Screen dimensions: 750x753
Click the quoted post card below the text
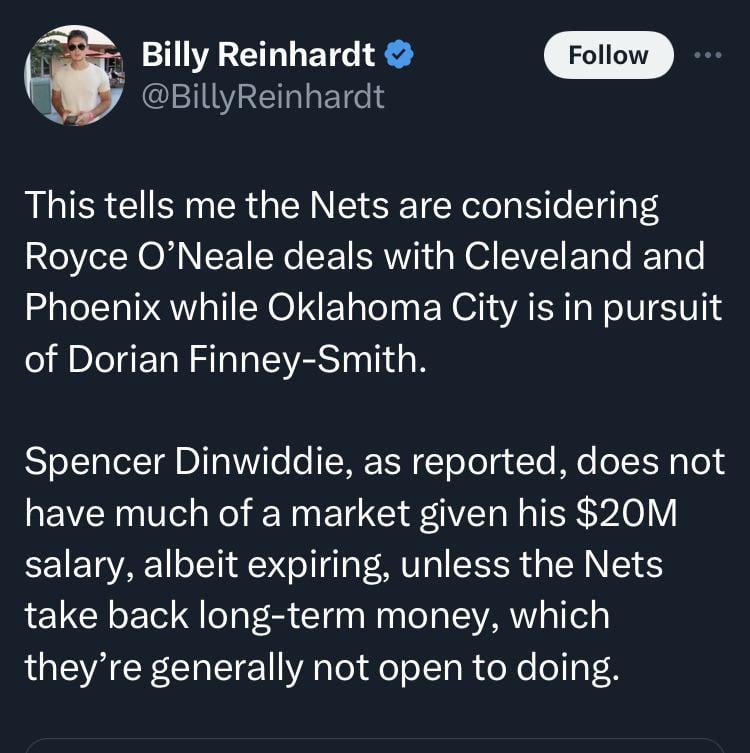(x=374, y=745)
